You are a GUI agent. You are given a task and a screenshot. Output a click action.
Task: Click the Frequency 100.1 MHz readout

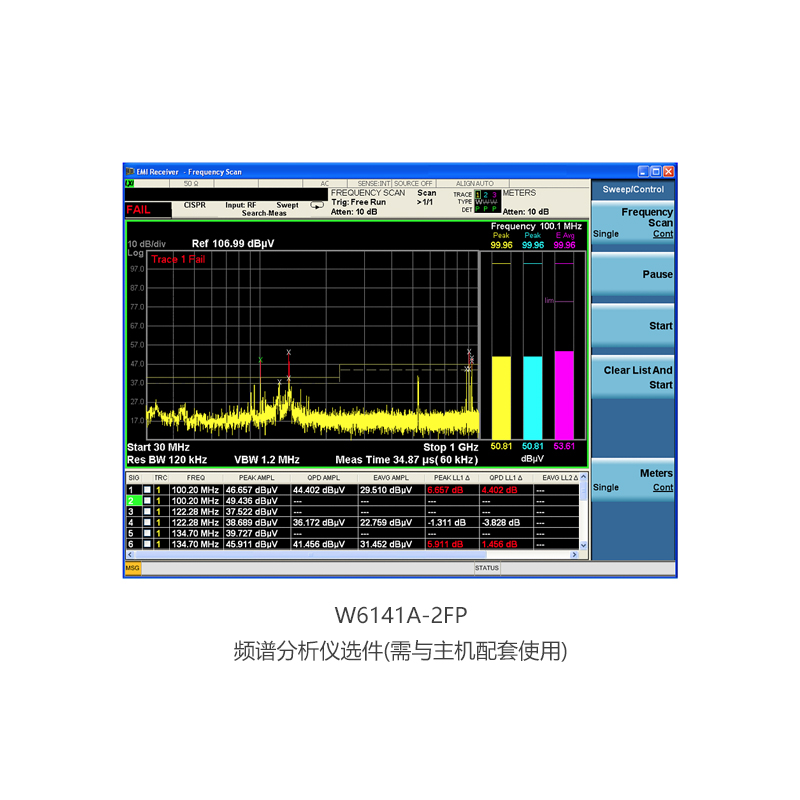536,226
